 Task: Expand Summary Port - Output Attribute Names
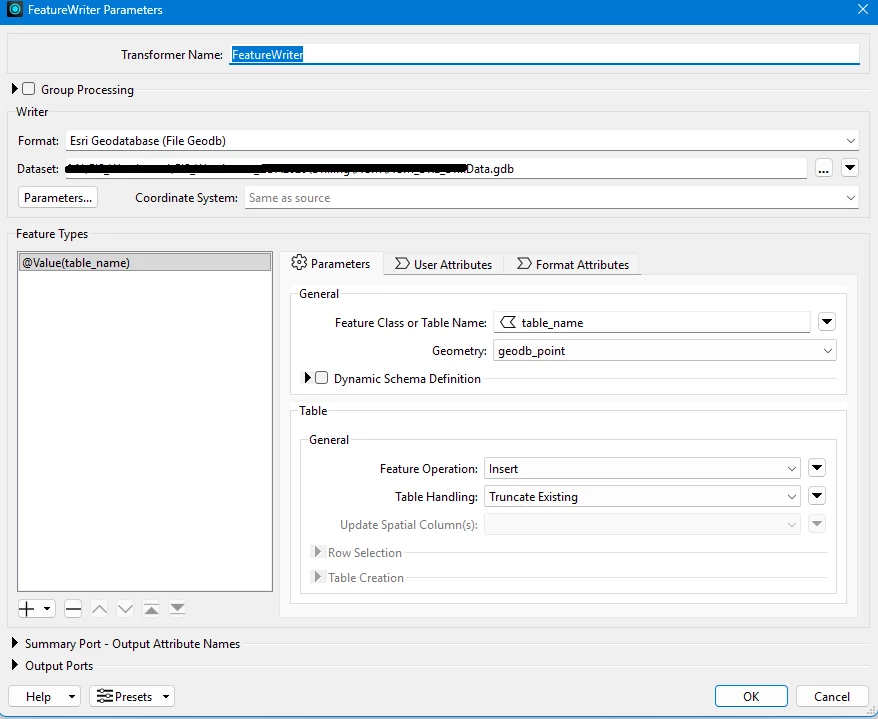click(15, 643)
